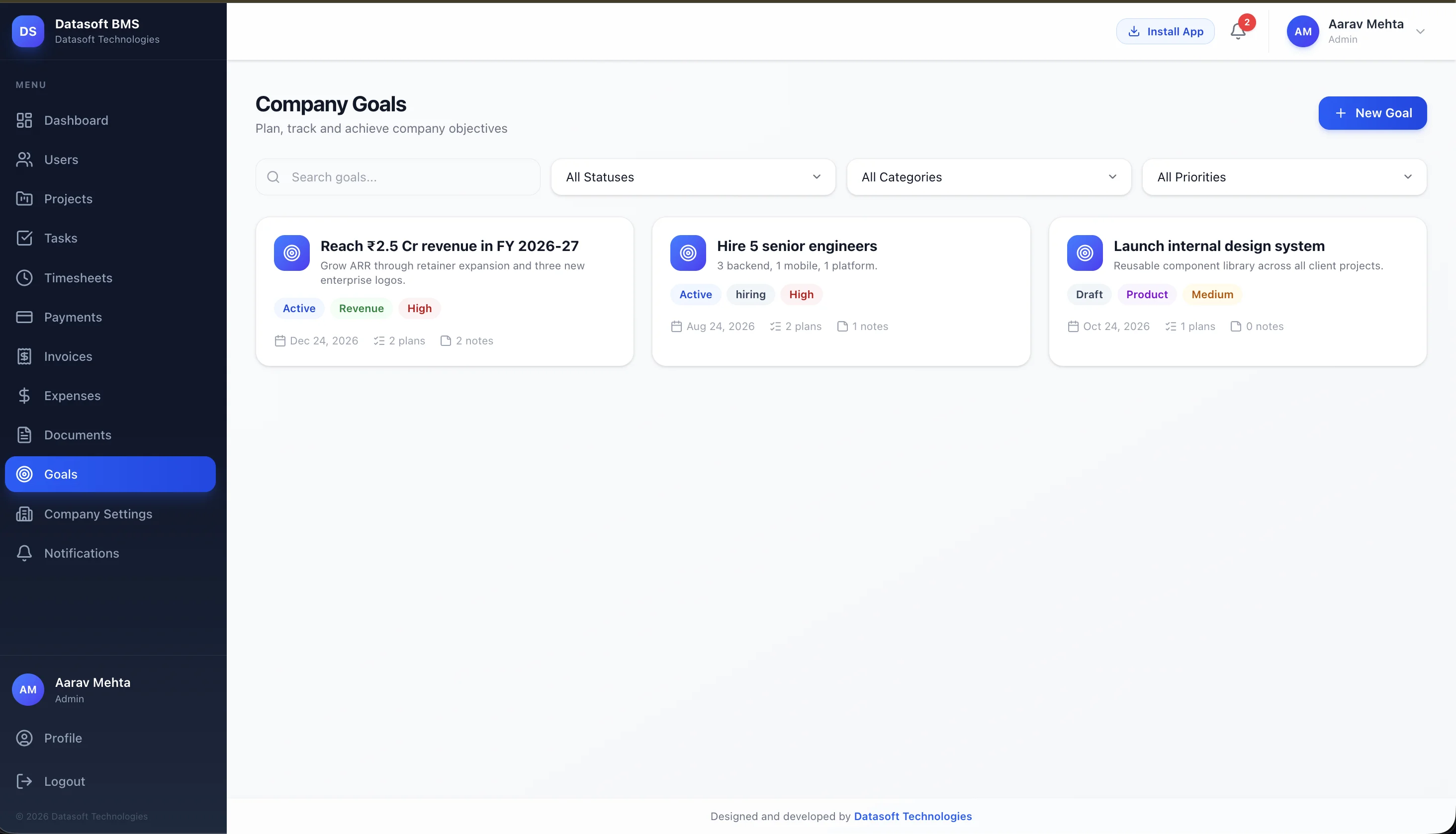The image size is (1456, 834).
Task: Type in the Search goals field
Action: (x=397, y=177)
